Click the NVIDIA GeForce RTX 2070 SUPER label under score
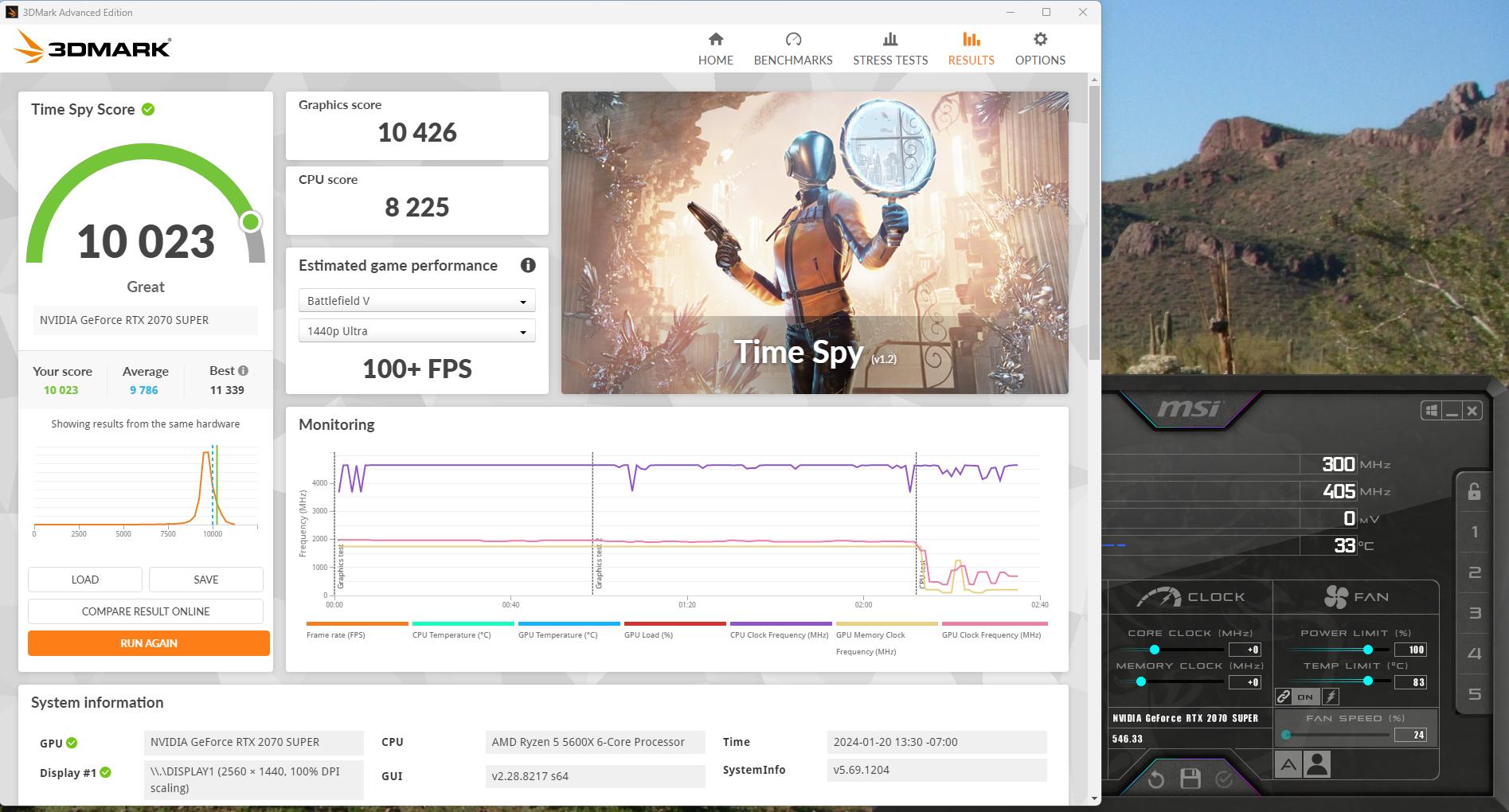 point(146,320)
